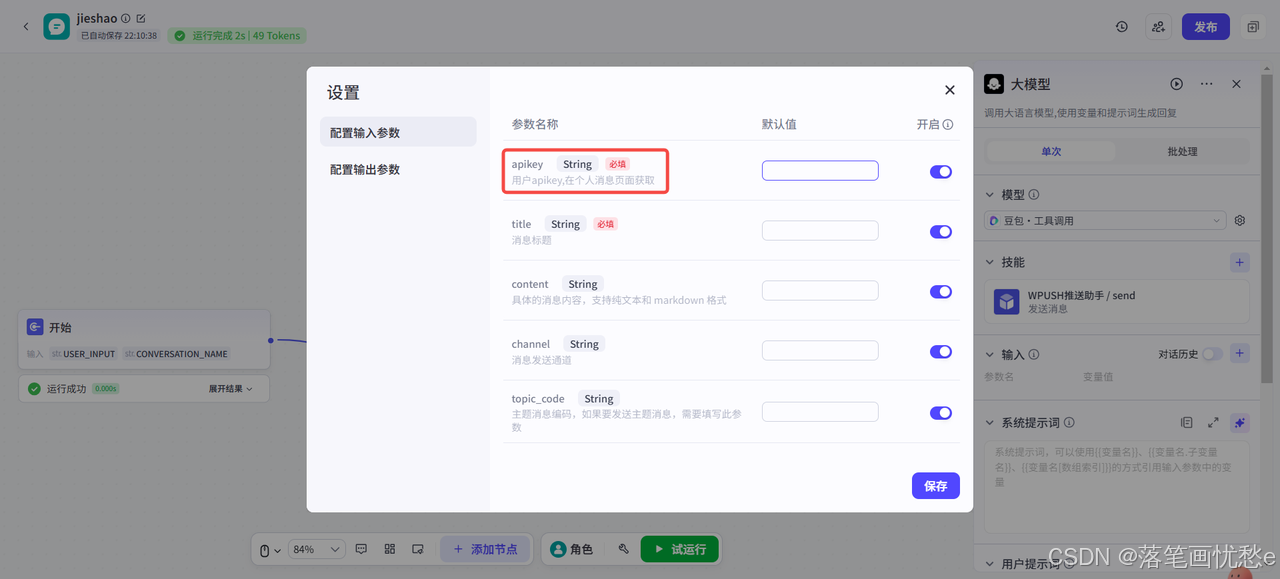Focus the topic_code default value field

(x=820, y=412)
